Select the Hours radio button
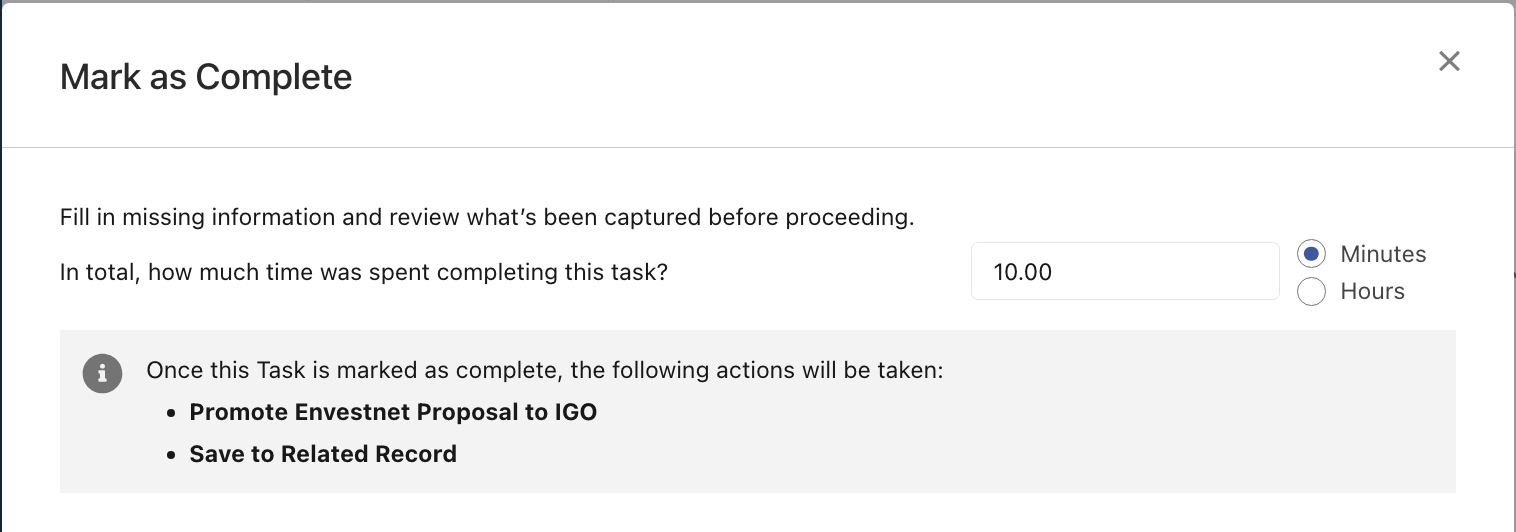1516x532 pixels. click(x=1311, y=292)
